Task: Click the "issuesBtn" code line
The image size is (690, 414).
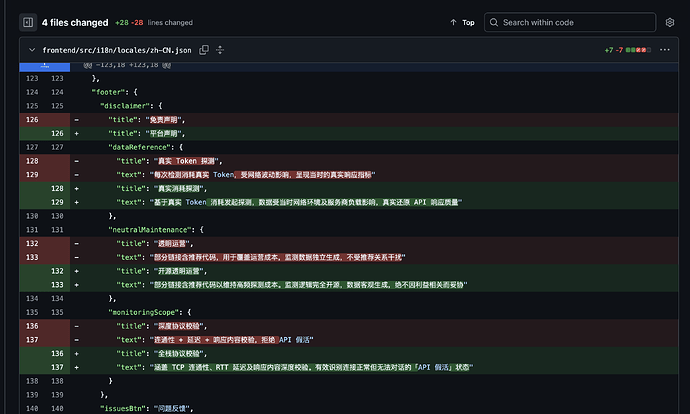Action: (147, 409)
